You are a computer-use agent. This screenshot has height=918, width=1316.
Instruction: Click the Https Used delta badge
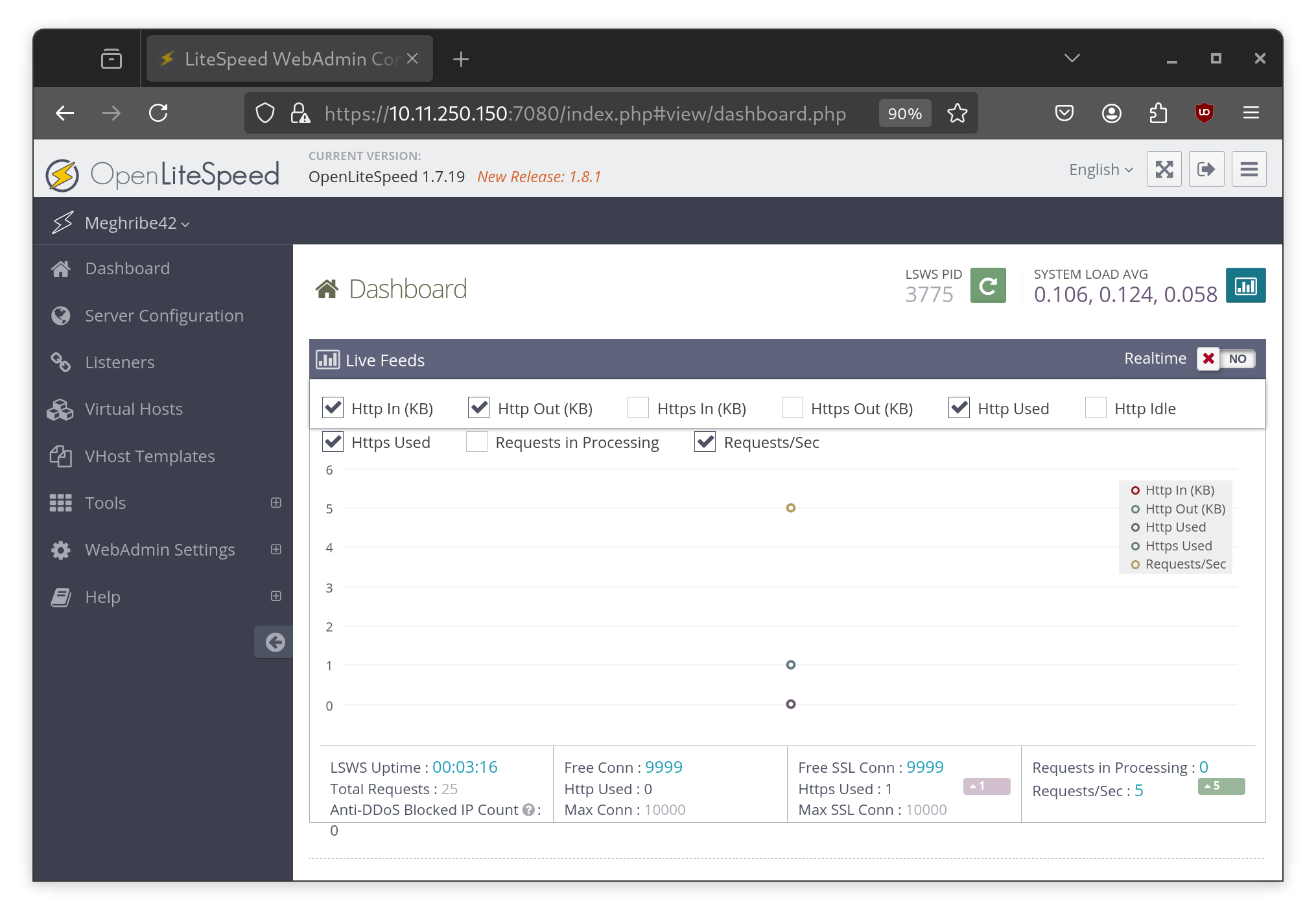tap(987, 786)
